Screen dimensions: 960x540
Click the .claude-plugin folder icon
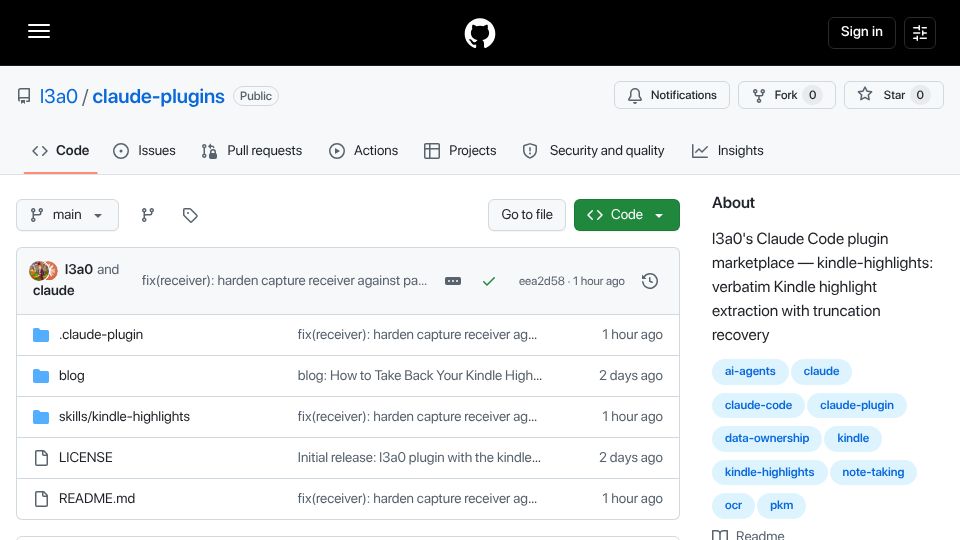point(41,335)
